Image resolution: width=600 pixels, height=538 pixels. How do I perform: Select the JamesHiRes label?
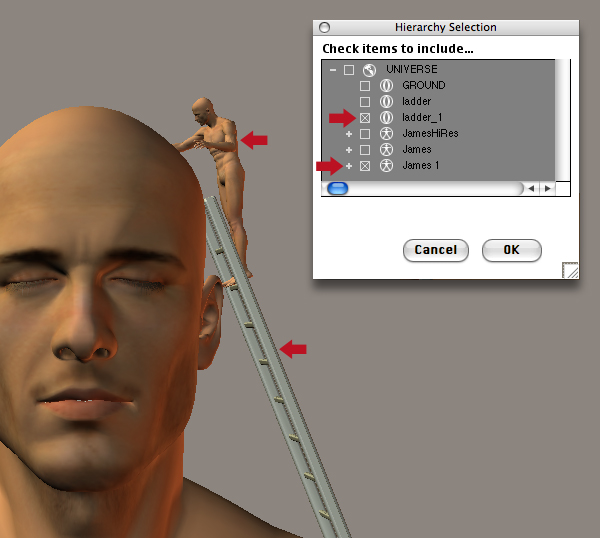pyautogui.click(x=430, y=134)
